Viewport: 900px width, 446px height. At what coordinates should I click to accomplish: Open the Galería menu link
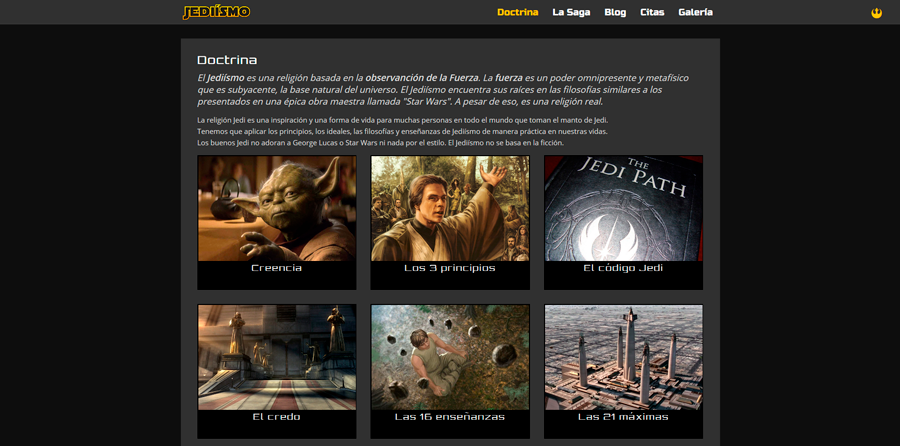click(x=695, y=12)
